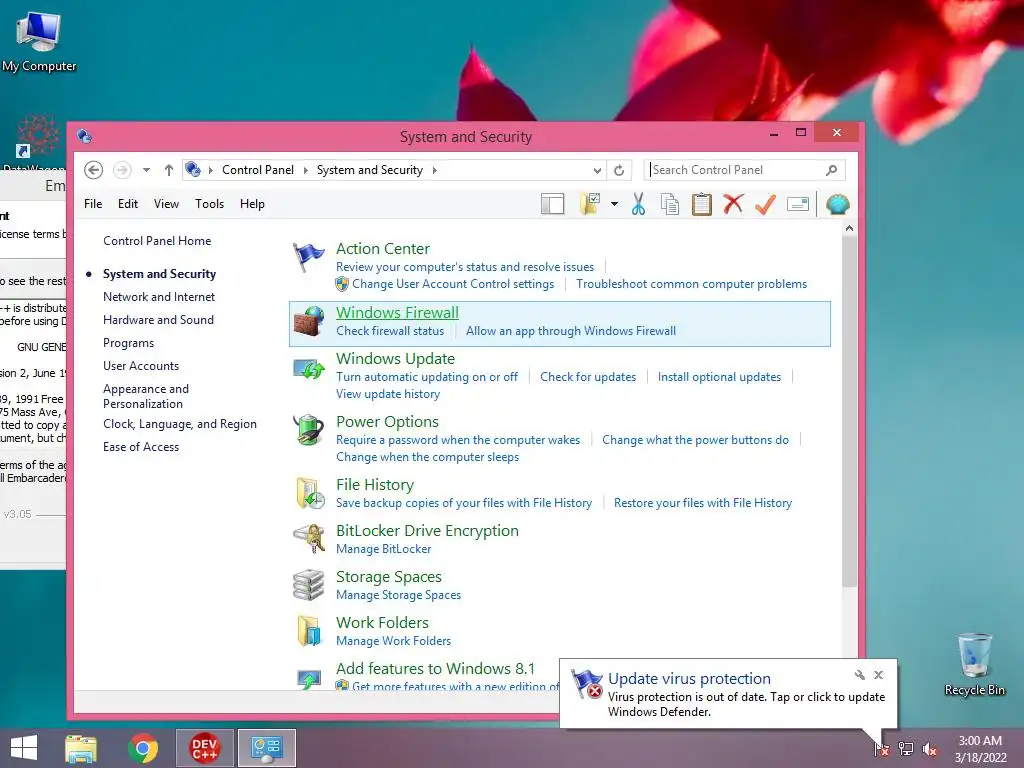Open the My Computer desktop icon

(39, 42)
